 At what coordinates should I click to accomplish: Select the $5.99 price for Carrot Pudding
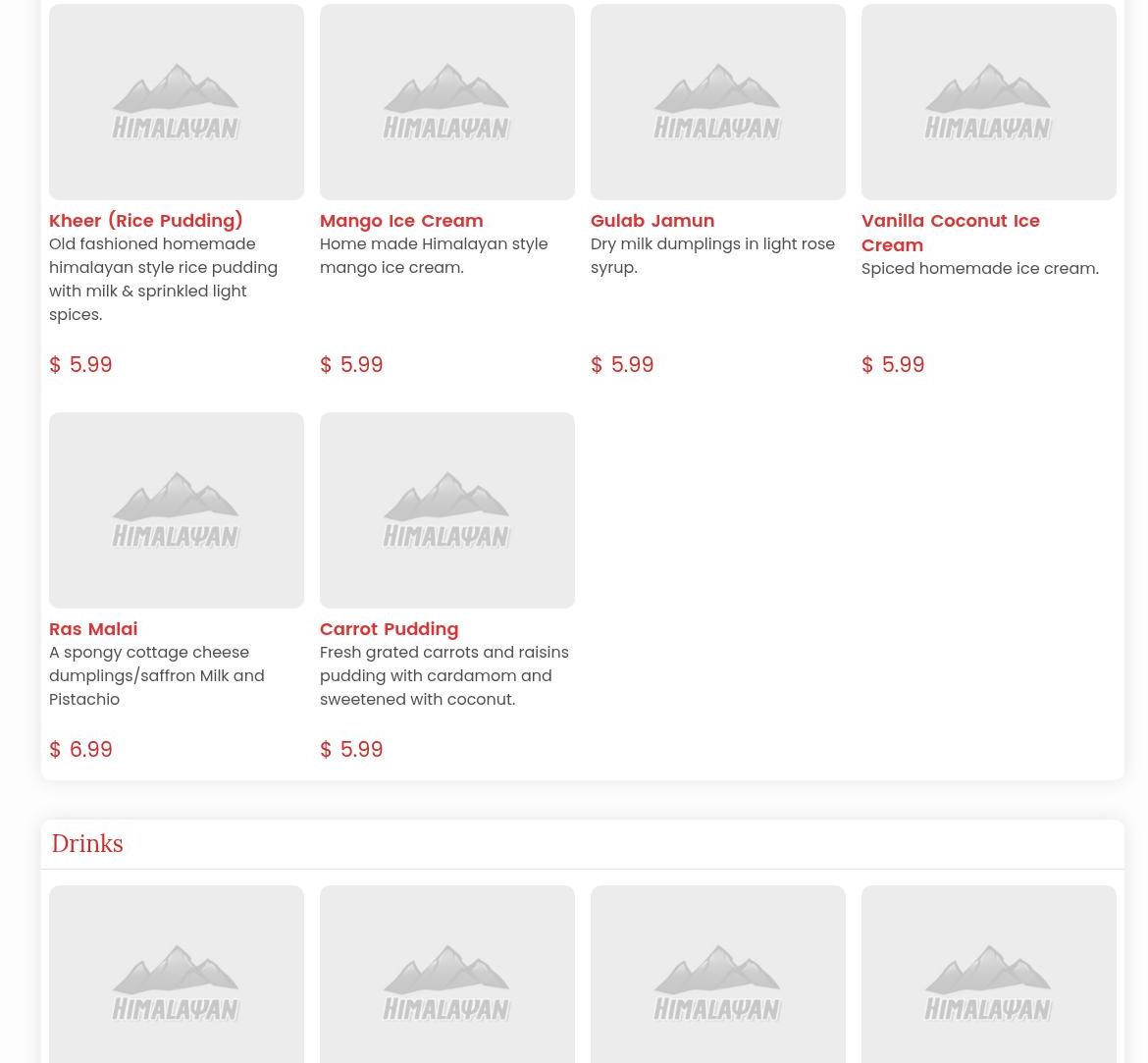351,750
